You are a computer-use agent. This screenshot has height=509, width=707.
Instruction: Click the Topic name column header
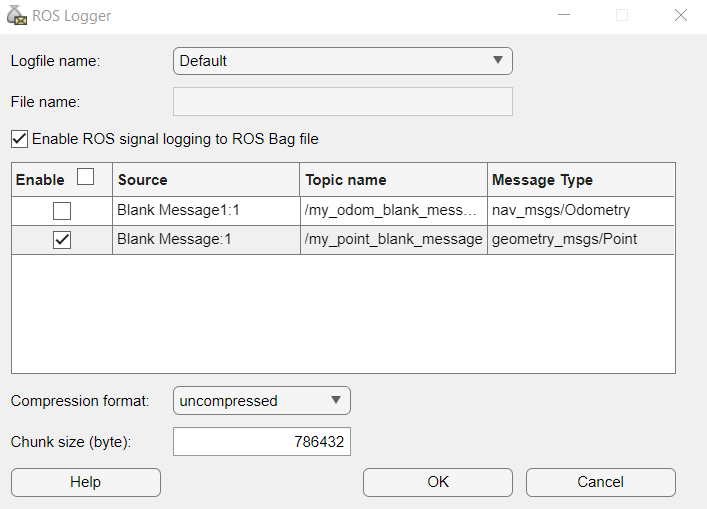[x=394, y=180]
